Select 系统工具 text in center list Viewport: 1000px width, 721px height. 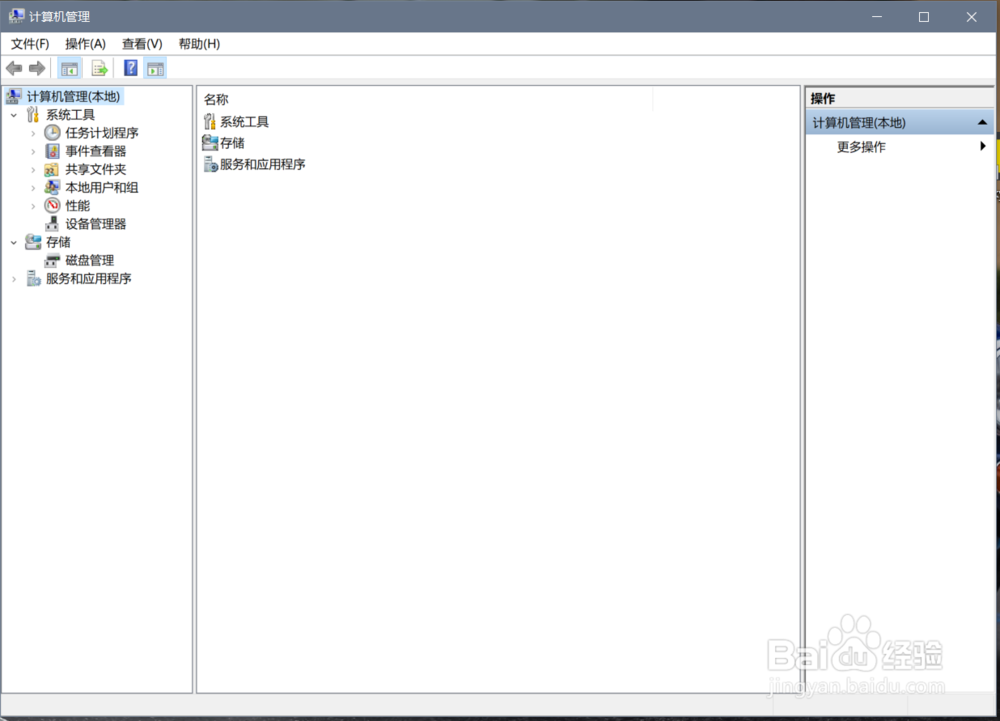pos(244,122)
